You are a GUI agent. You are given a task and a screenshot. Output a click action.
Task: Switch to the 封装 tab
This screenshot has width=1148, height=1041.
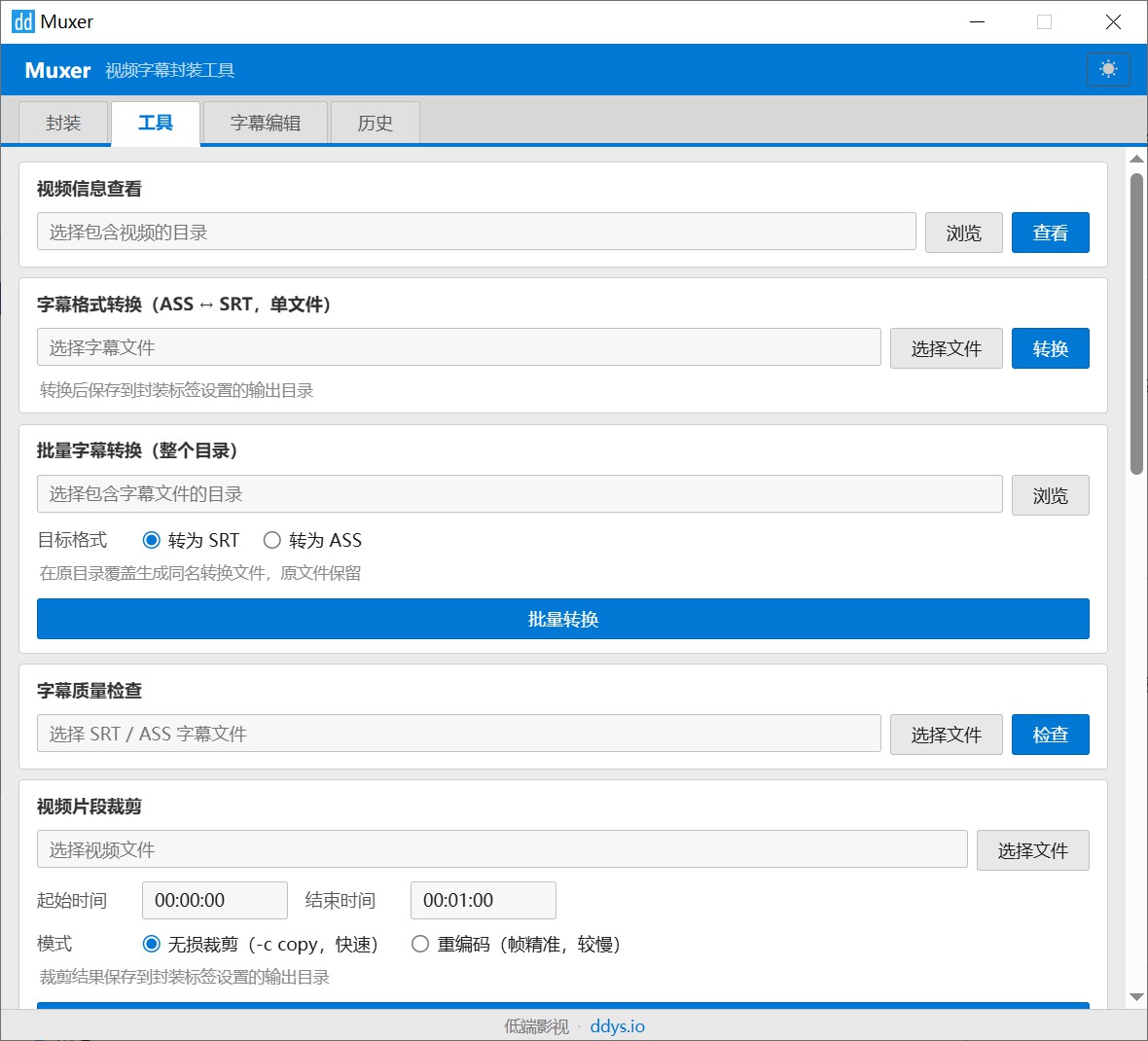pyautogui.click(x=63, y=124)
